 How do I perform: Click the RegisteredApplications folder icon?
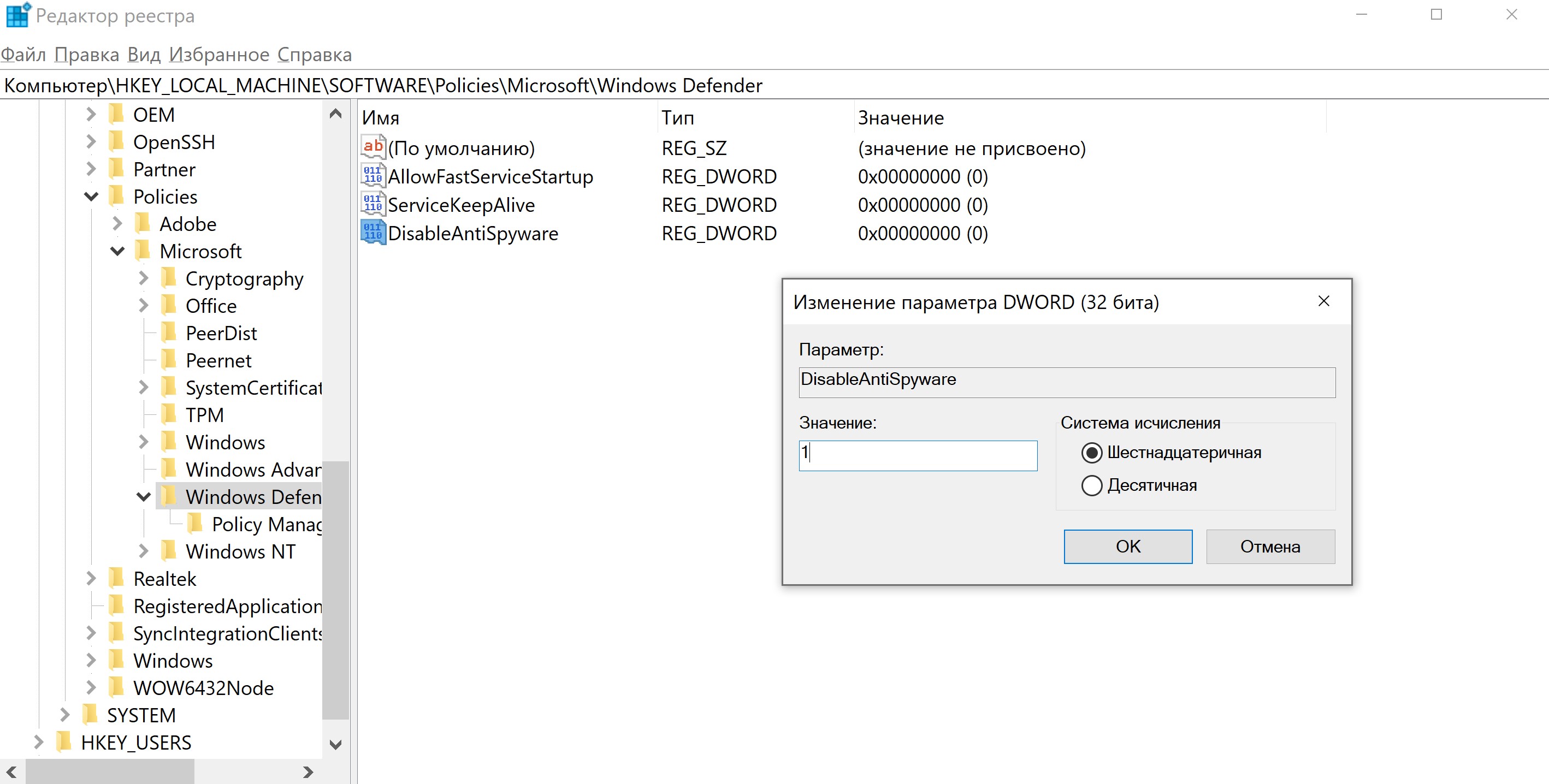coord(117,605)
